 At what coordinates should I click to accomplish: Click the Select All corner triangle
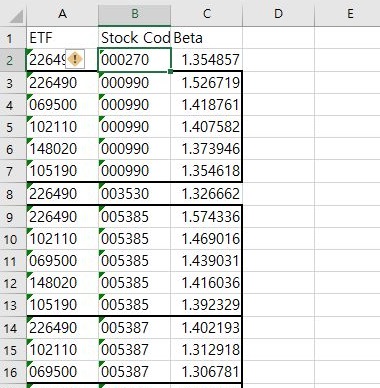[16, 17]
